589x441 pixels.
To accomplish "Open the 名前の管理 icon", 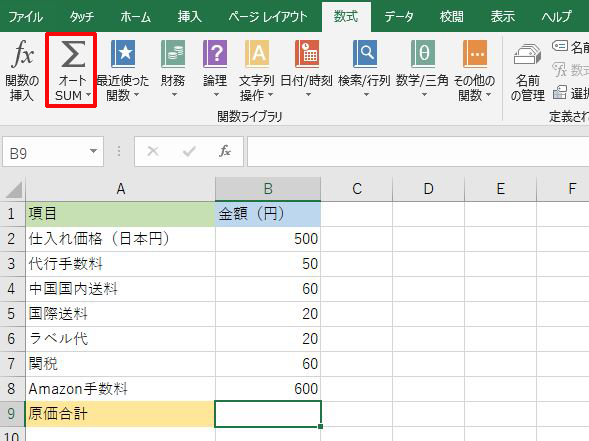I will tap(527, 55).
